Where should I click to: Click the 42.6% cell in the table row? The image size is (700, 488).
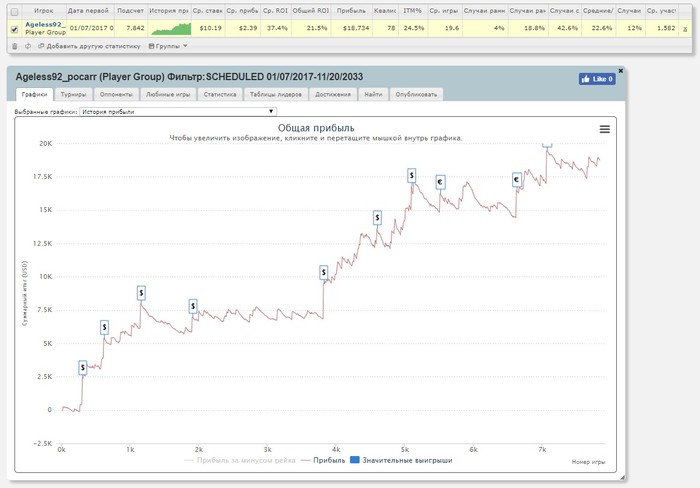pos(567,28)
